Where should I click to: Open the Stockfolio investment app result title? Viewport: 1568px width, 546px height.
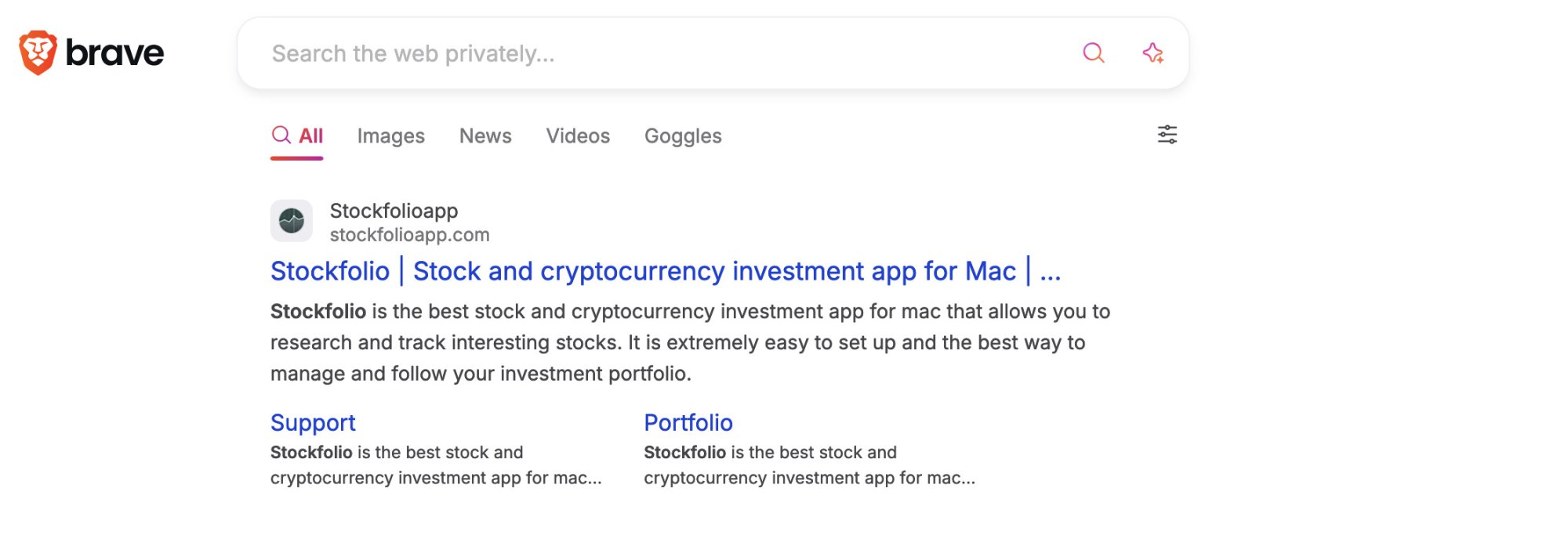[665, 271]
